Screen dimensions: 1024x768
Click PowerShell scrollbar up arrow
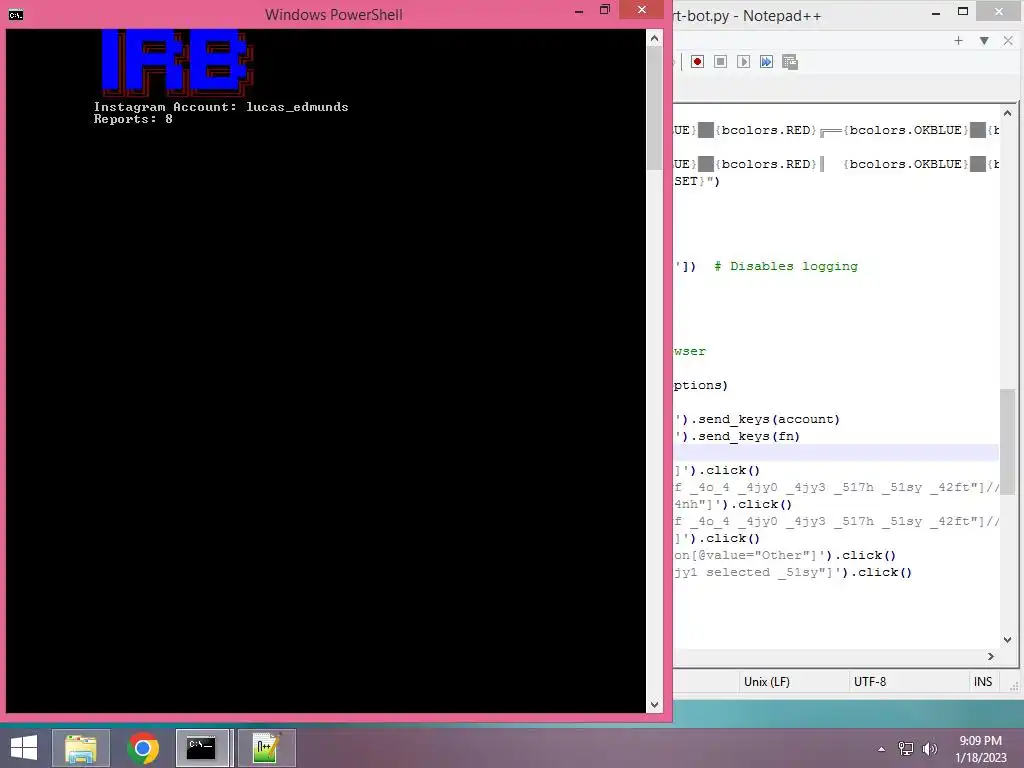654,39
